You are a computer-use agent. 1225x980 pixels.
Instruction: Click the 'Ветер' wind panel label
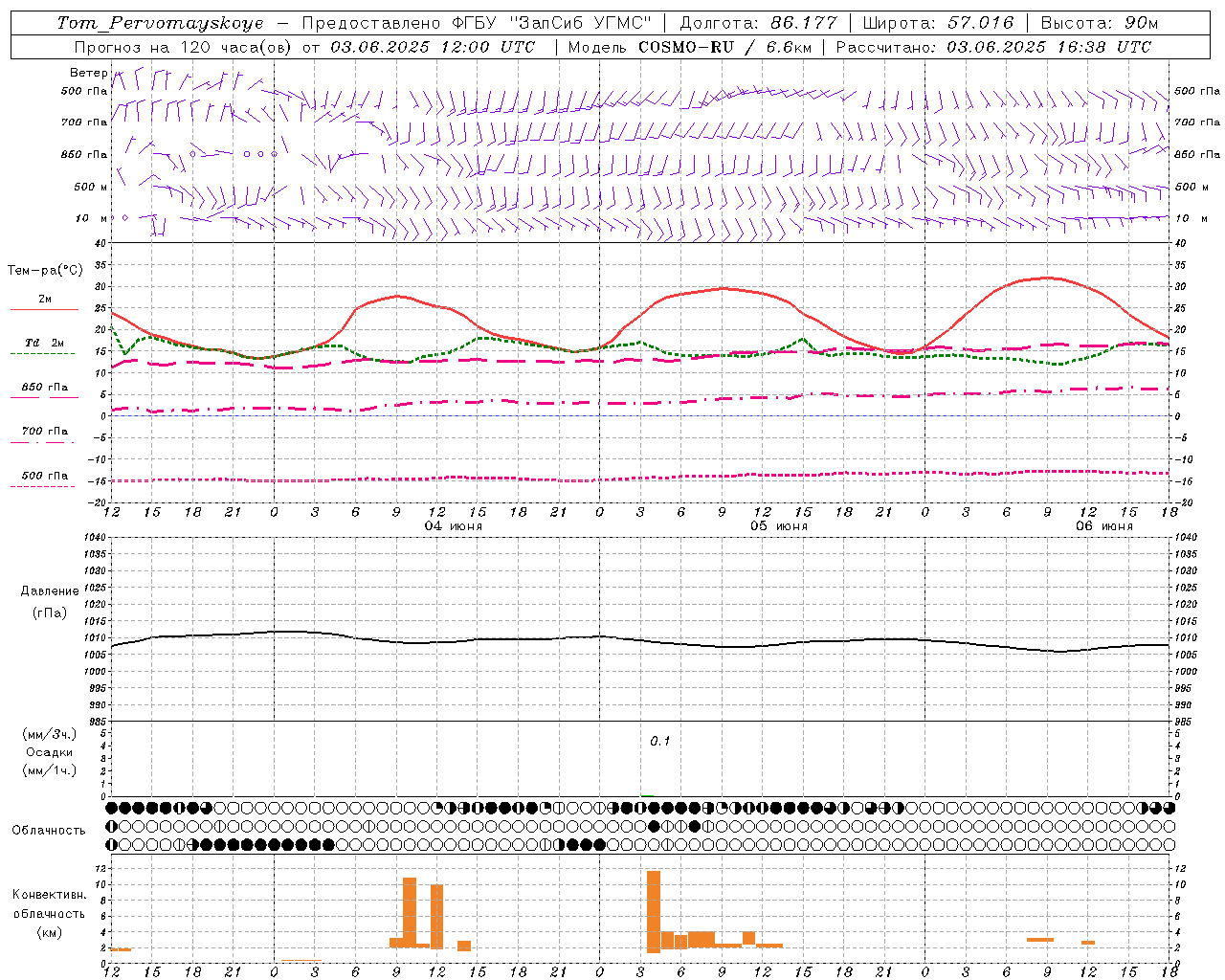tap(88, 73)
